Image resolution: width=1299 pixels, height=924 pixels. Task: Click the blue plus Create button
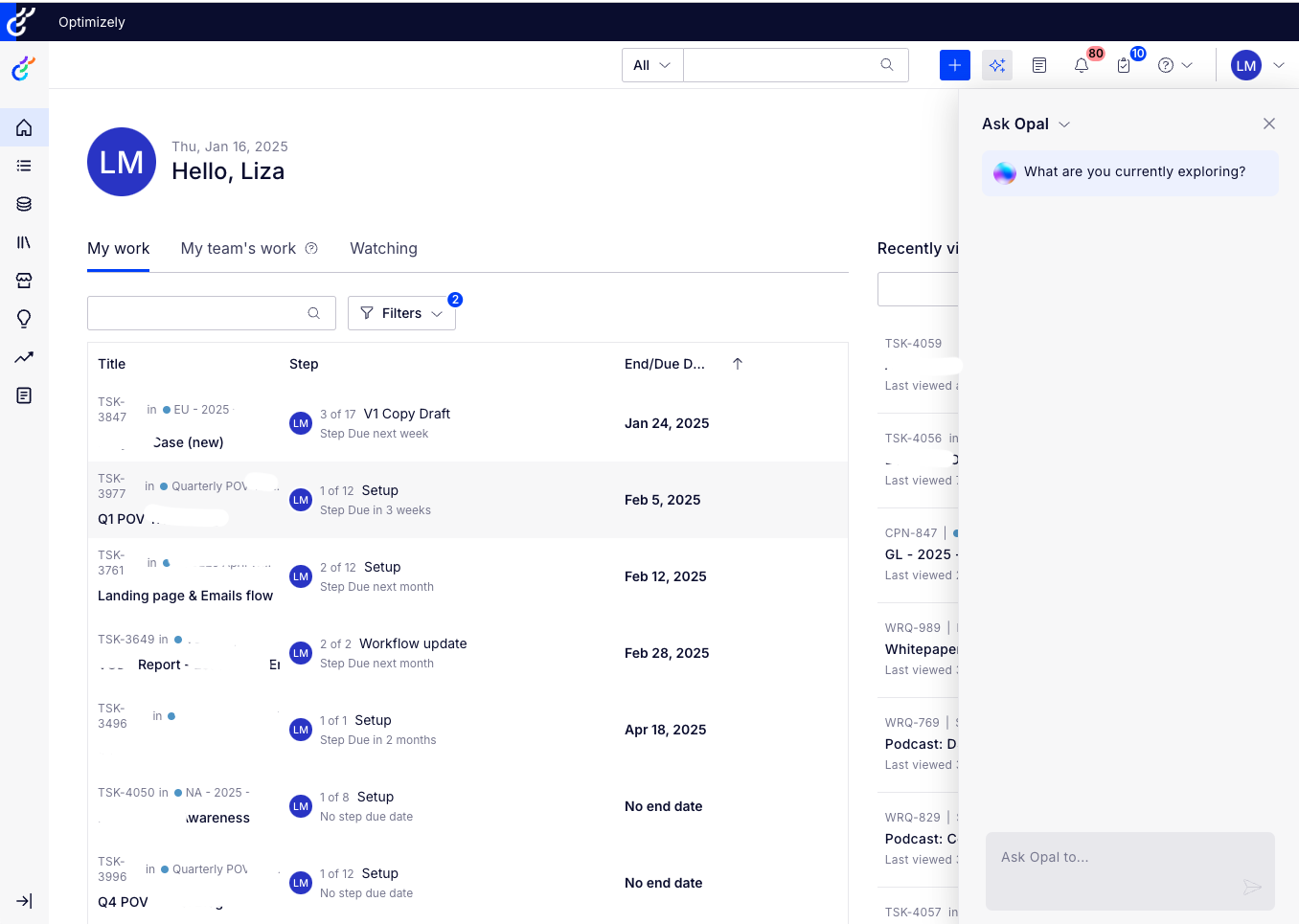click(x=954, y=64)
